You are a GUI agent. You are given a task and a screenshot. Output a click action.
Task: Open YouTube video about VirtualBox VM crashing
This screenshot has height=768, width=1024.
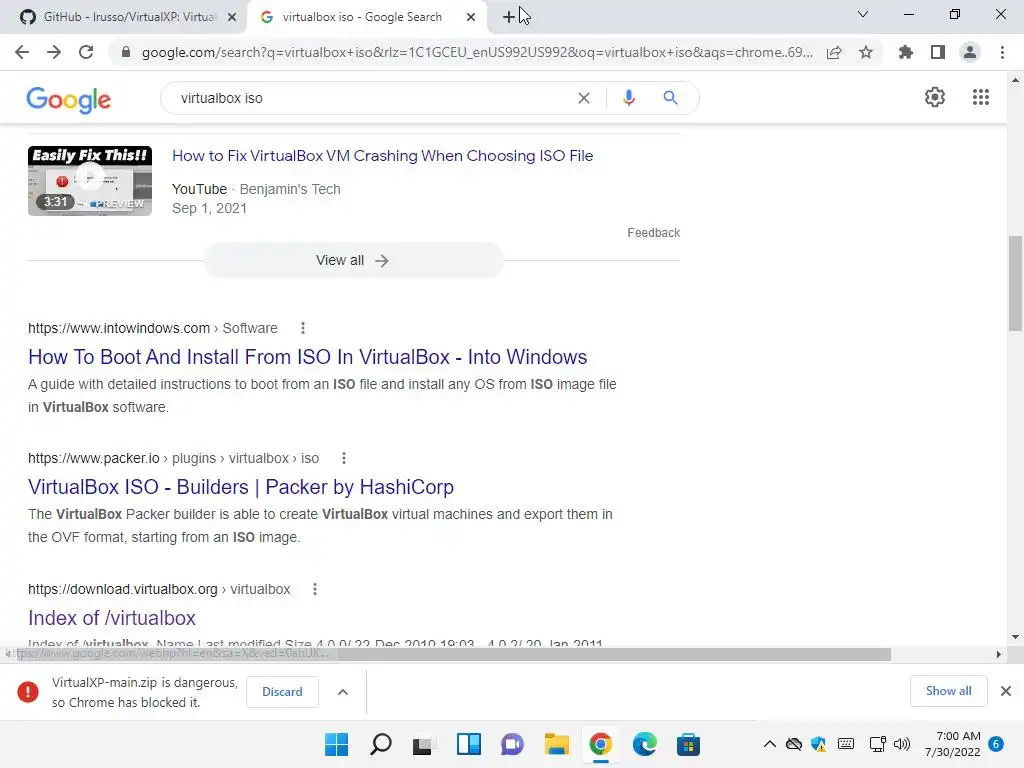click(383, 155)
